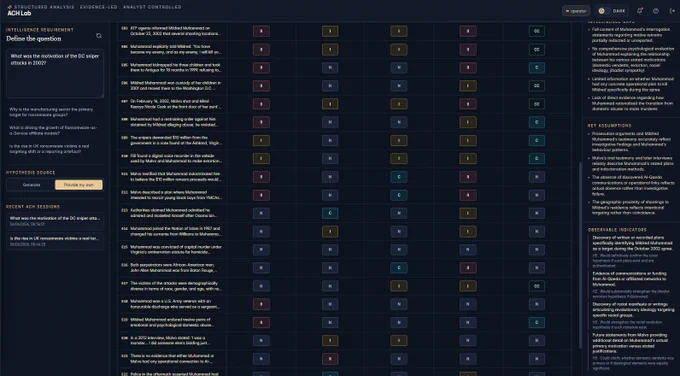This screenshot has width=680, height=376.
Task: Click the CC badge in the ATF agents row
Action: tap(536, 31)
